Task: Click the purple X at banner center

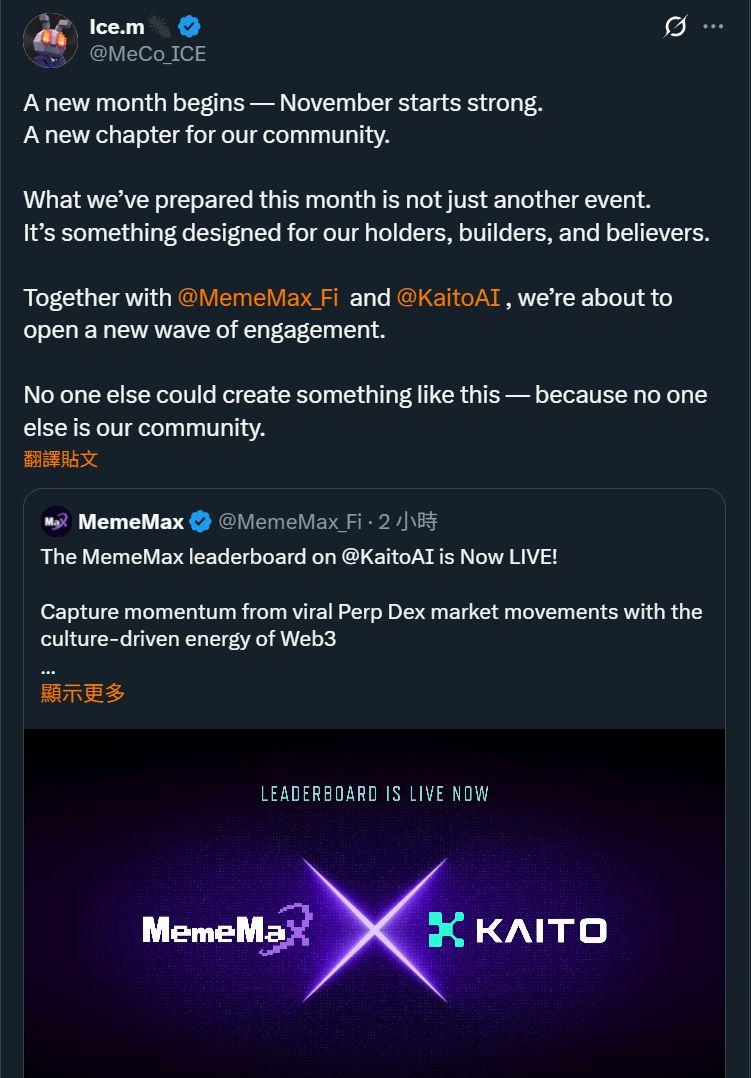Action: tap(373, 930)
